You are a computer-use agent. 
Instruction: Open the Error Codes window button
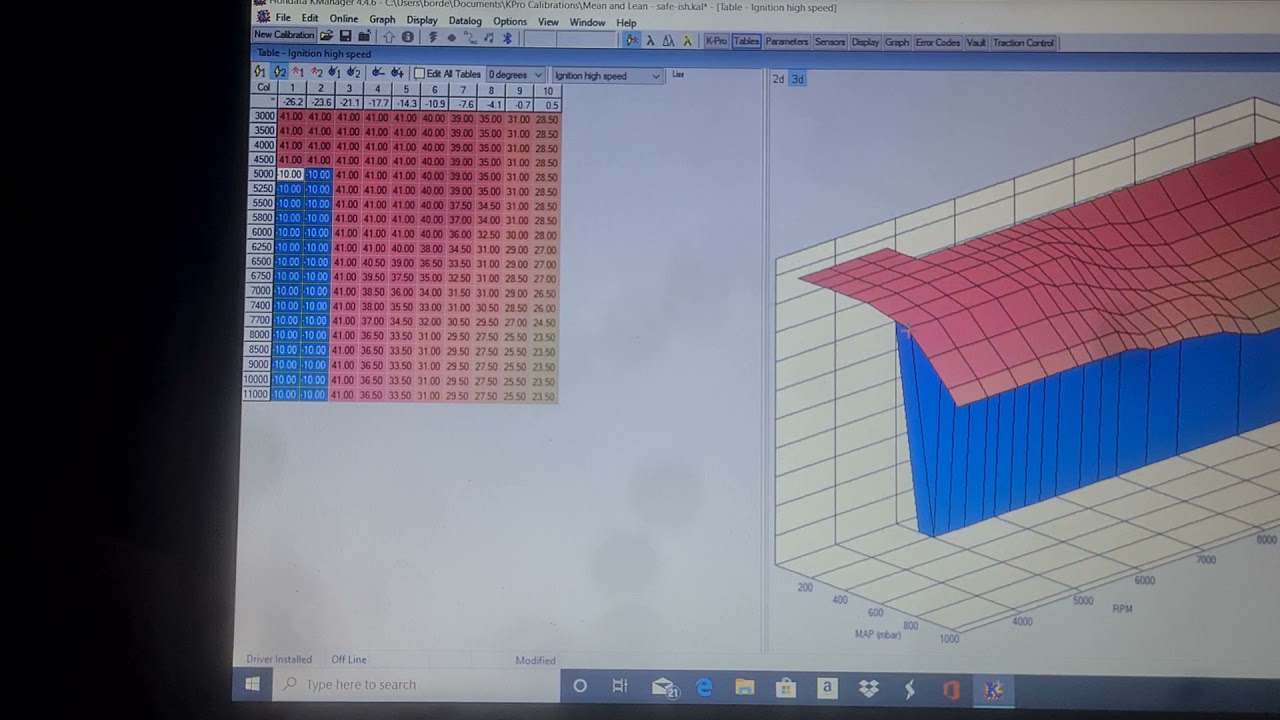point(938,43)
